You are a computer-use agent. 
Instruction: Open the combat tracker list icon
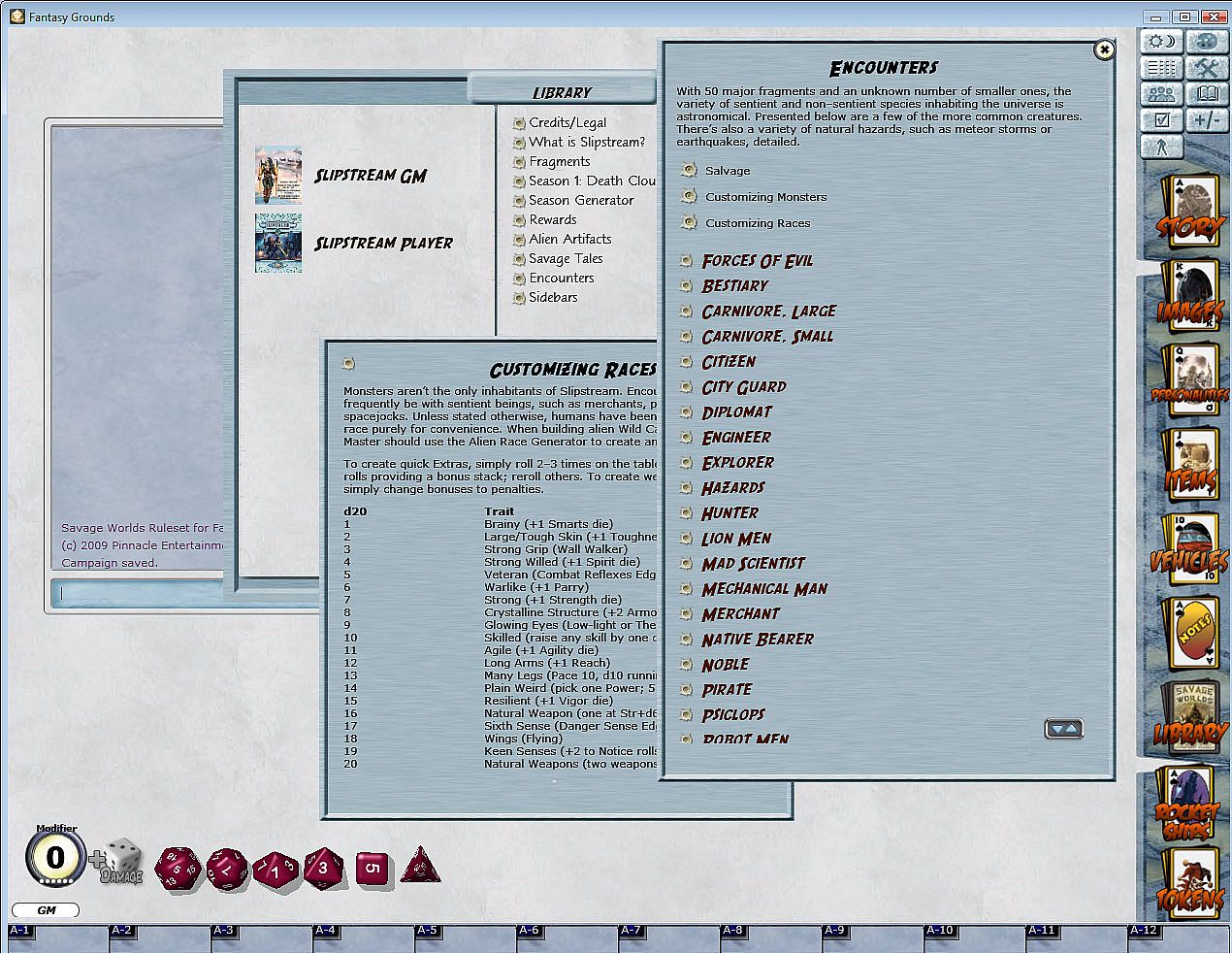pyautogui.click(x=1162, y=68)
